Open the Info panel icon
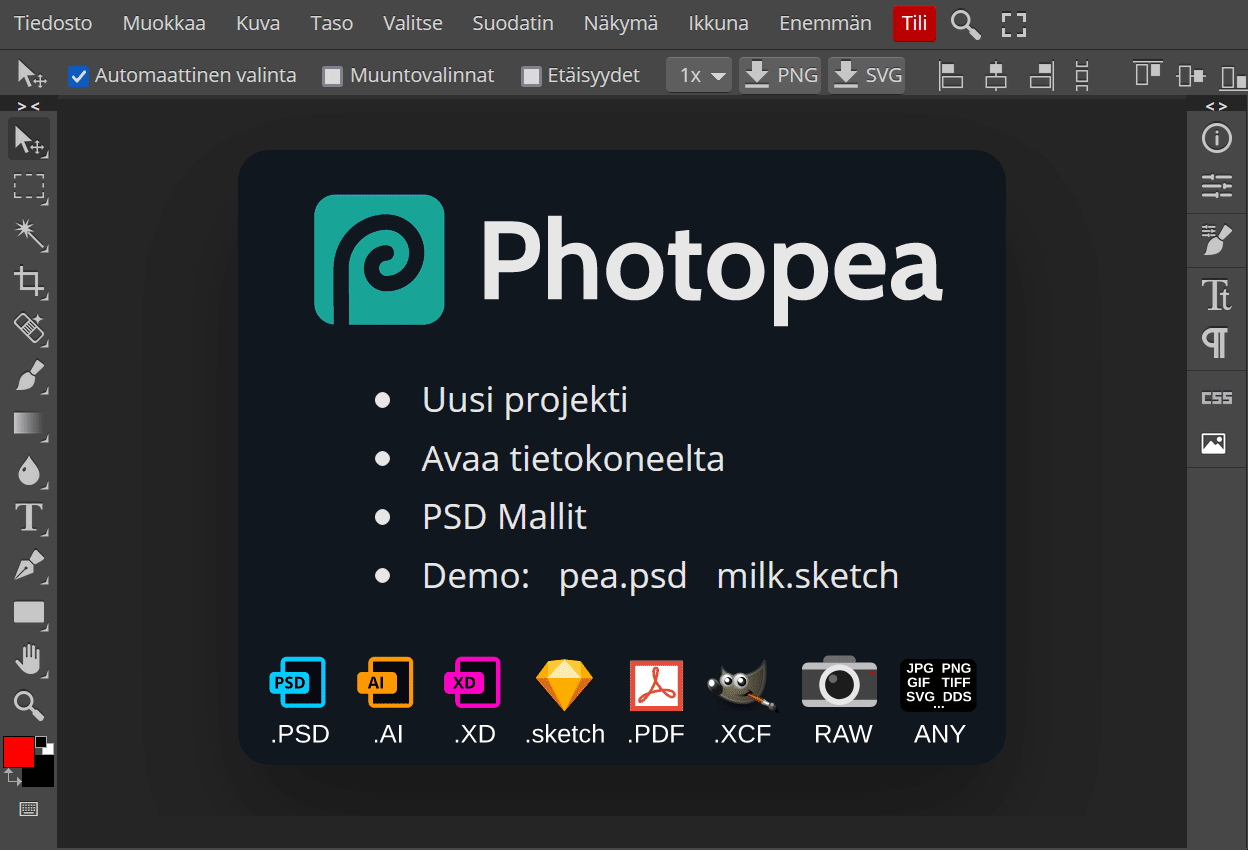 (x=1216, y=139)
